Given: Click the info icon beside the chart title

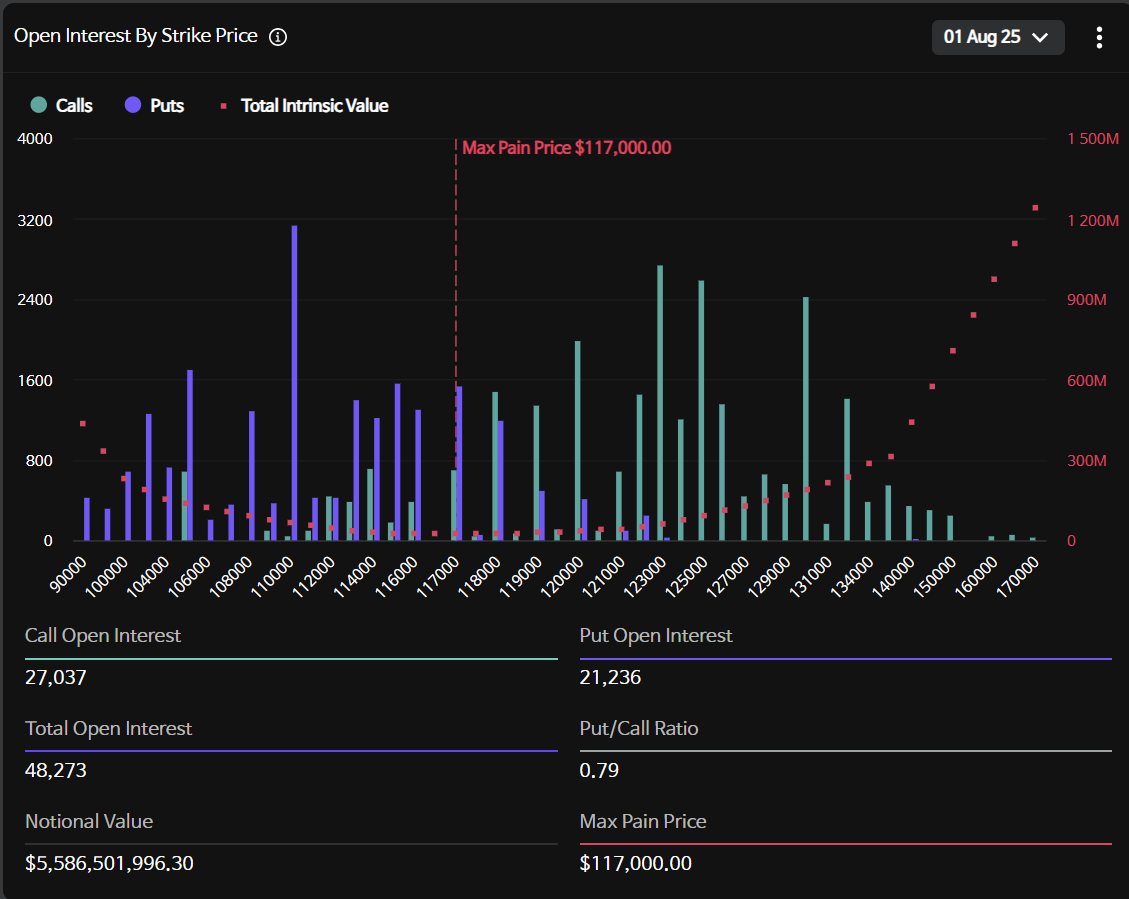Looking at the screenshot, I should (x=279, y=37).
